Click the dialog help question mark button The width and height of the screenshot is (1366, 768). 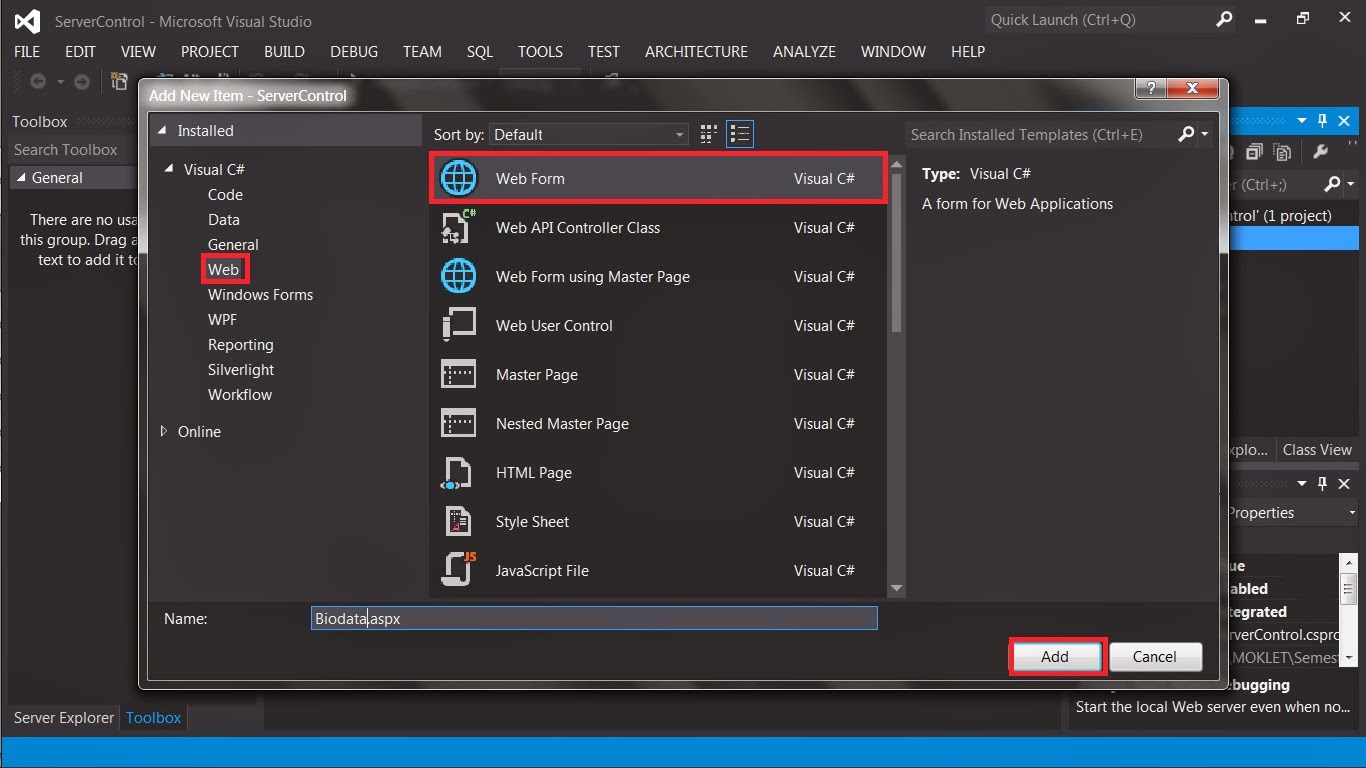coord(1151,89)
